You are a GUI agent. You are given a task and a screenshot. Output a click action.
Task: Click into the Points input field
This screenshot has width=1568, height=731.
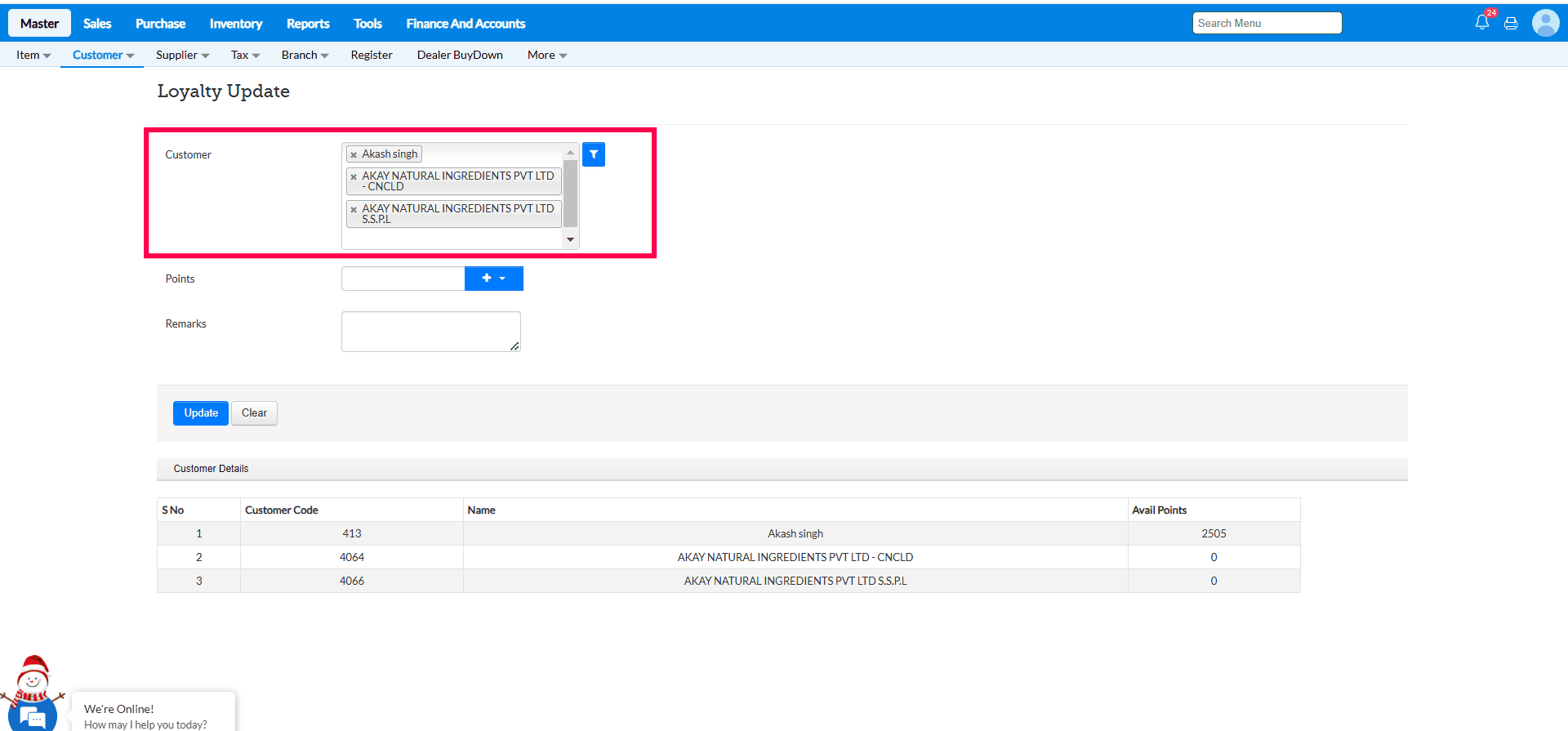pyautogui.click(x=403, y=279)
